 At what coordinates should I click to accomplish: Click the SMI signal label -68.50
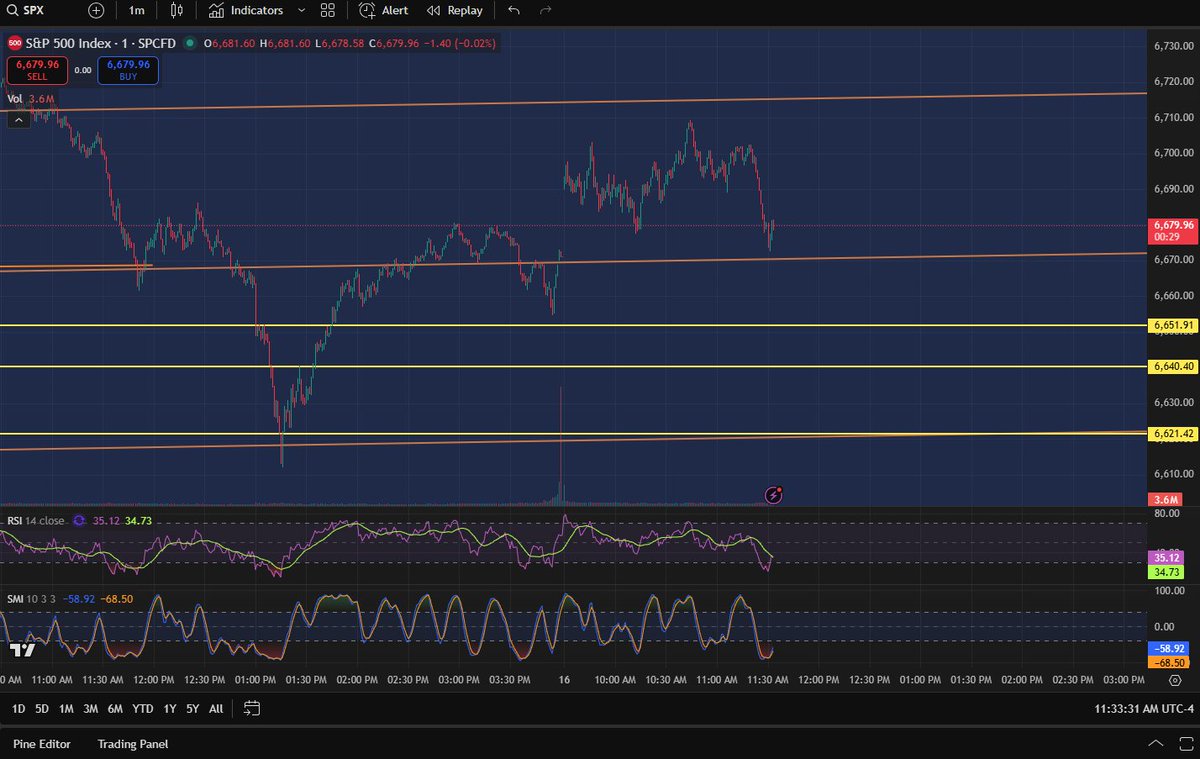click(x=1169, y=662)
